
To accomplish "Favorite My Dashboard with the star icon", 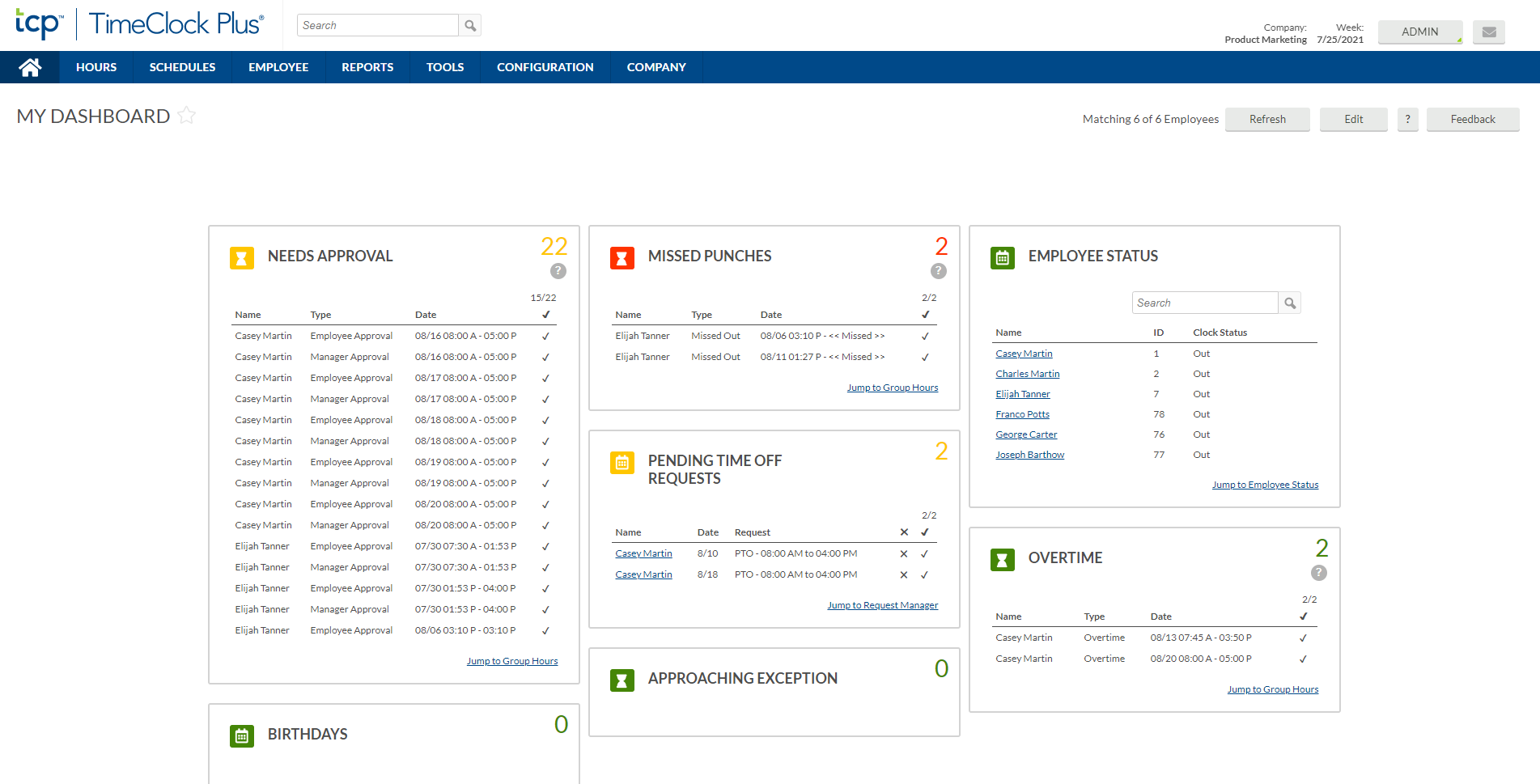I will click(x=187, y=116).
